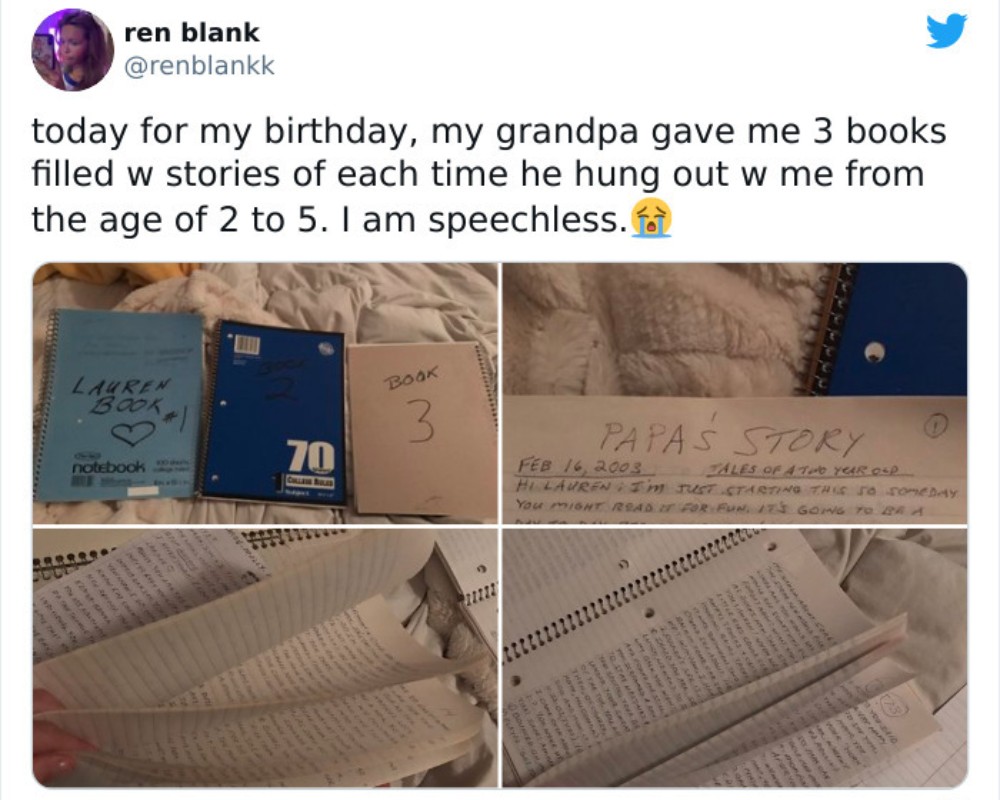The image size is (1000, 800).
Task: Open the bottom-right notebook pages photo
Action: (735, 658)
